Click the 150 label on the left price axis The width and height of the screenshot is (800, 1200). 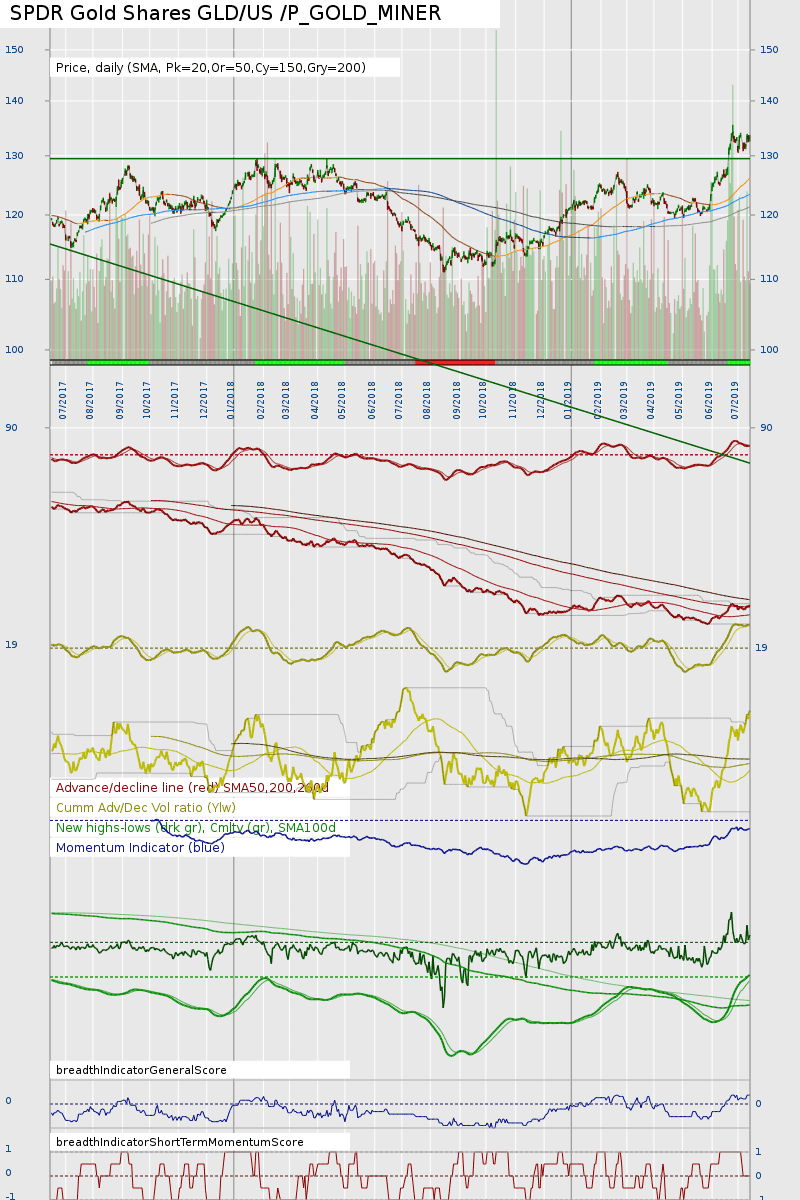pos(14,49)
